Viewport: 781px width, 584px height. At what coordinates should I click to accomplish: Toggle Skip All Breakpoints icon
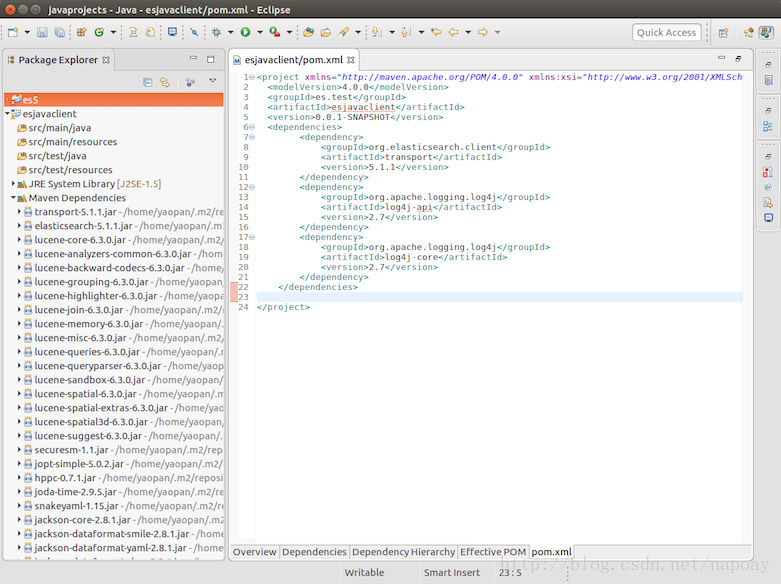coord(194,32)
